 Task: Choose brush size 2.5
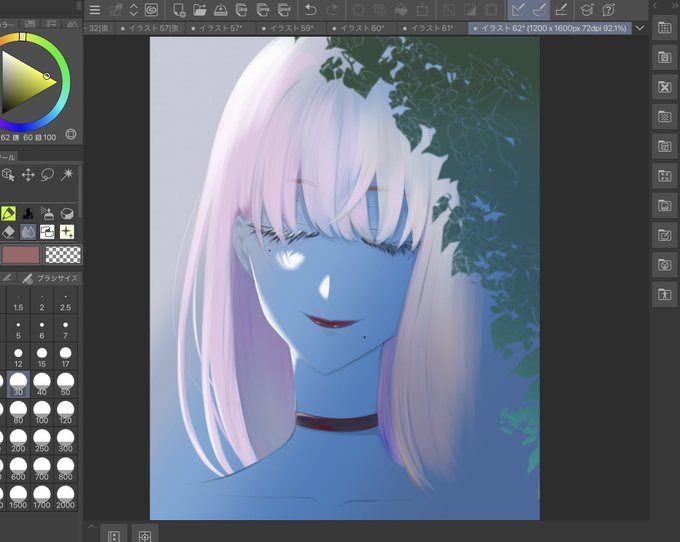pos(65,301)
